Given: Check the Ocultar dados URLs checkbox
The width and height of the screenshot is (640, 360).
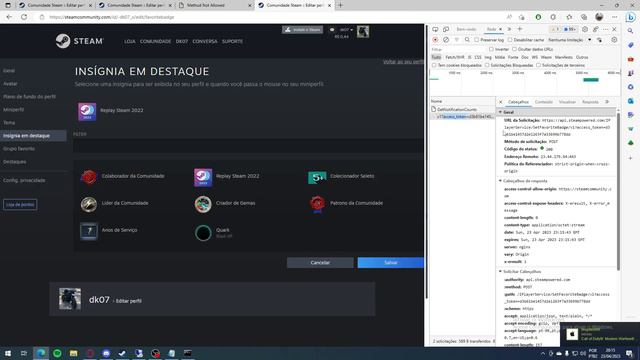Looking at the screenshot, I should (514, 49).
